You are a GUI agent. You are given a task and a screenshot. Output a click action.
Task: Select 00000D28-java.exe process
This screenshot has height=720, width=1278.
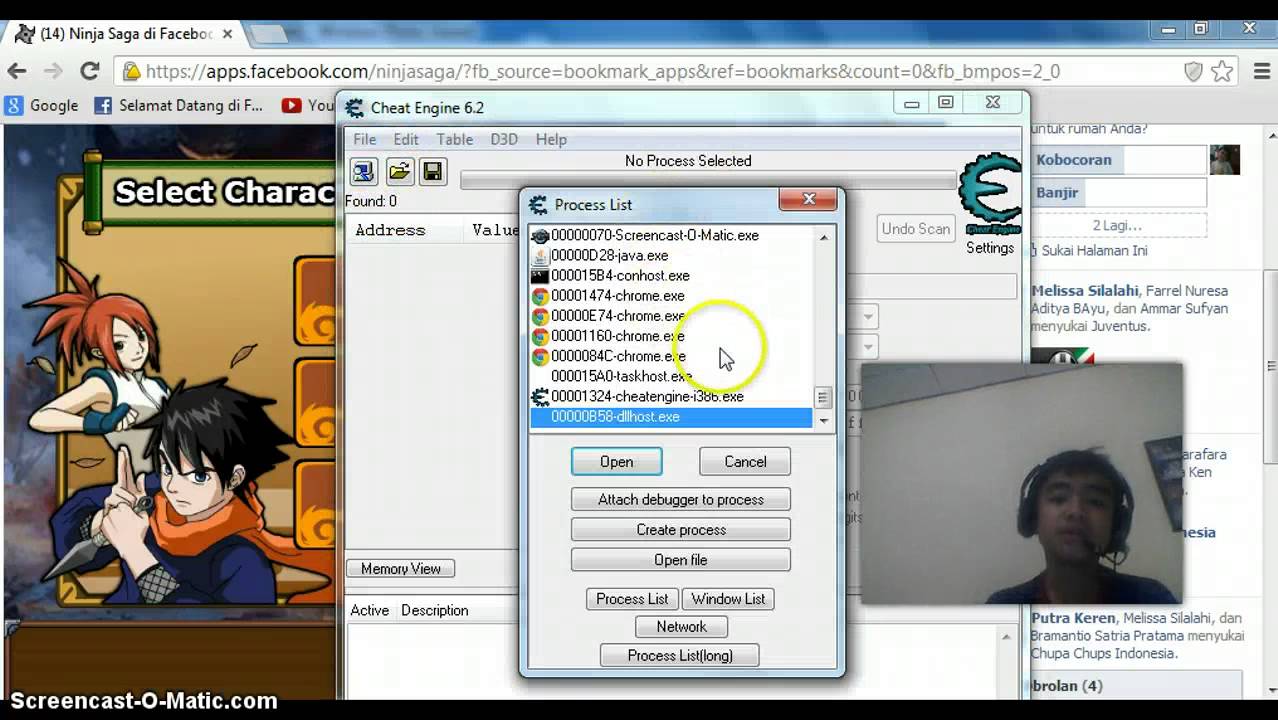pyautogui.click(x=671, y=255)
